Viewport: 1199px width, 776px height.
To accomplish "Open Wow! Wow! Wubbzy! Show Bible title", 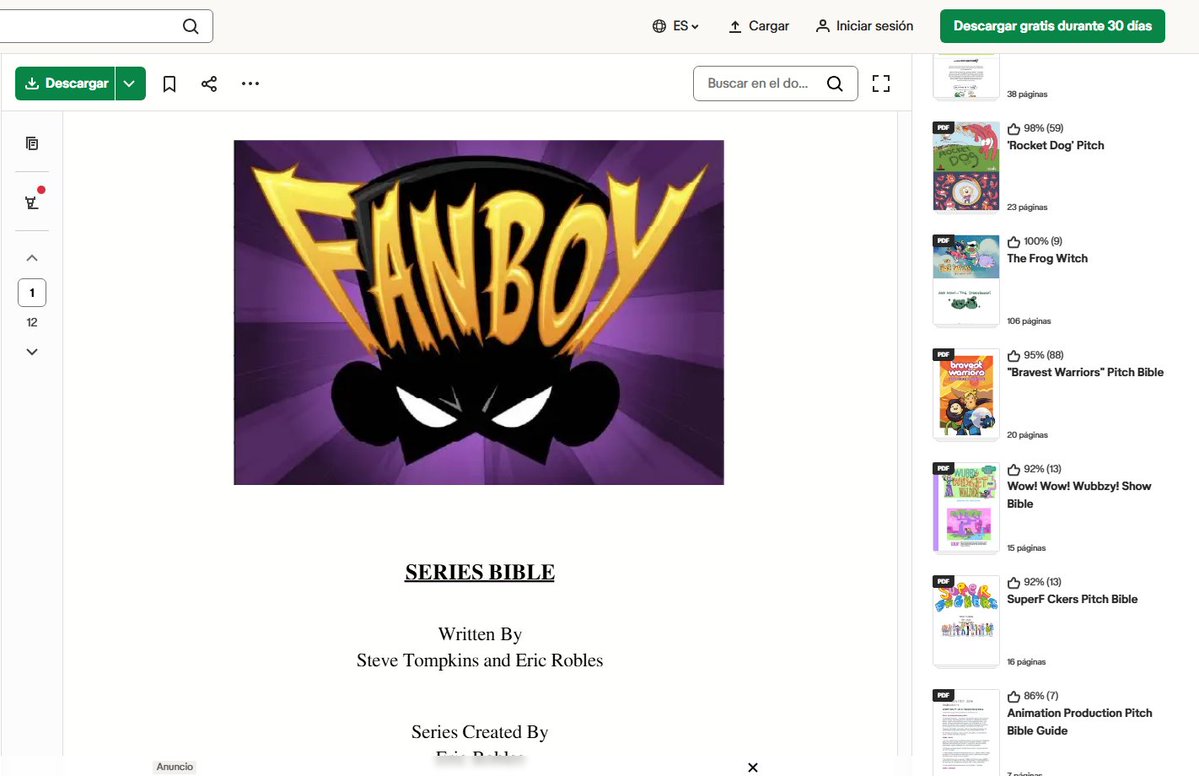I will 1079,495.
